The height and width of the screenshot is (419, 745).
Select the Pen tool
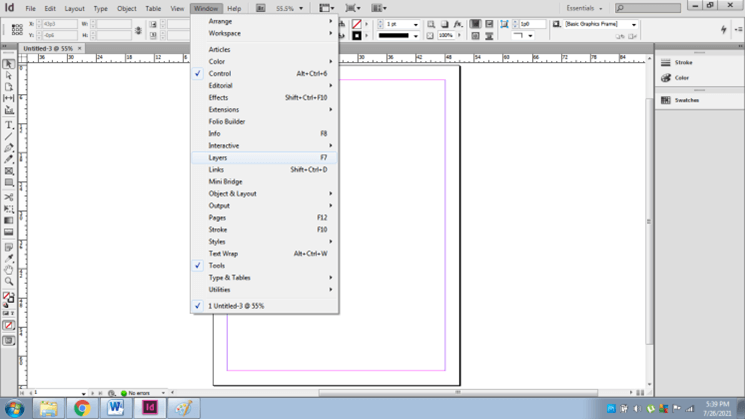9,148
